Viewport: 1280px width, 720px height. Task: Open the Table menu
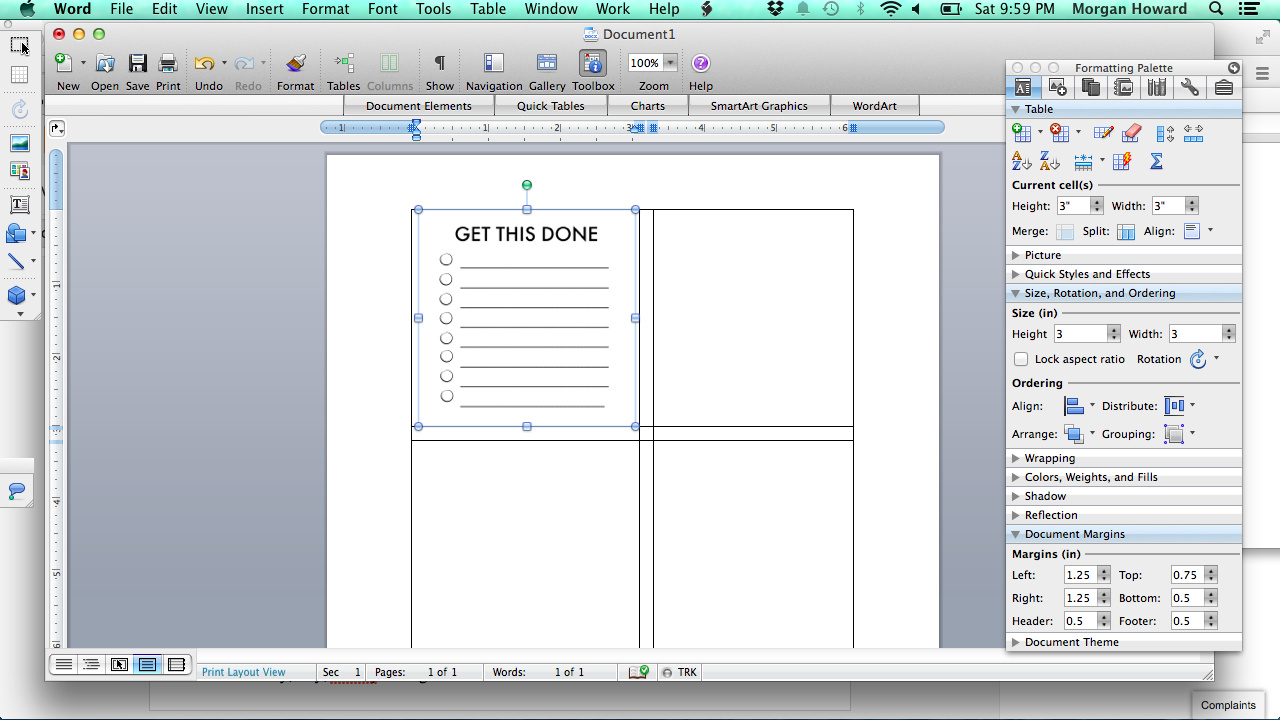[x=488, y=9]
